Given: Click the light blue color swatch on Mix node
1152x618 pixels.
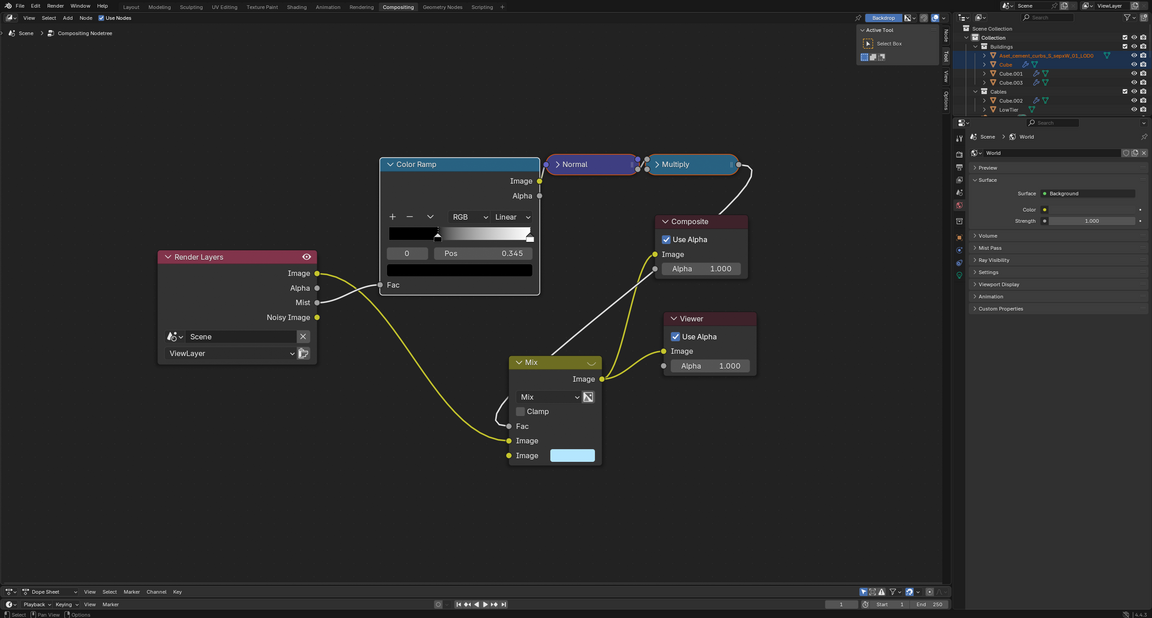Looking at the screenshot, I should tap(572, 456).
